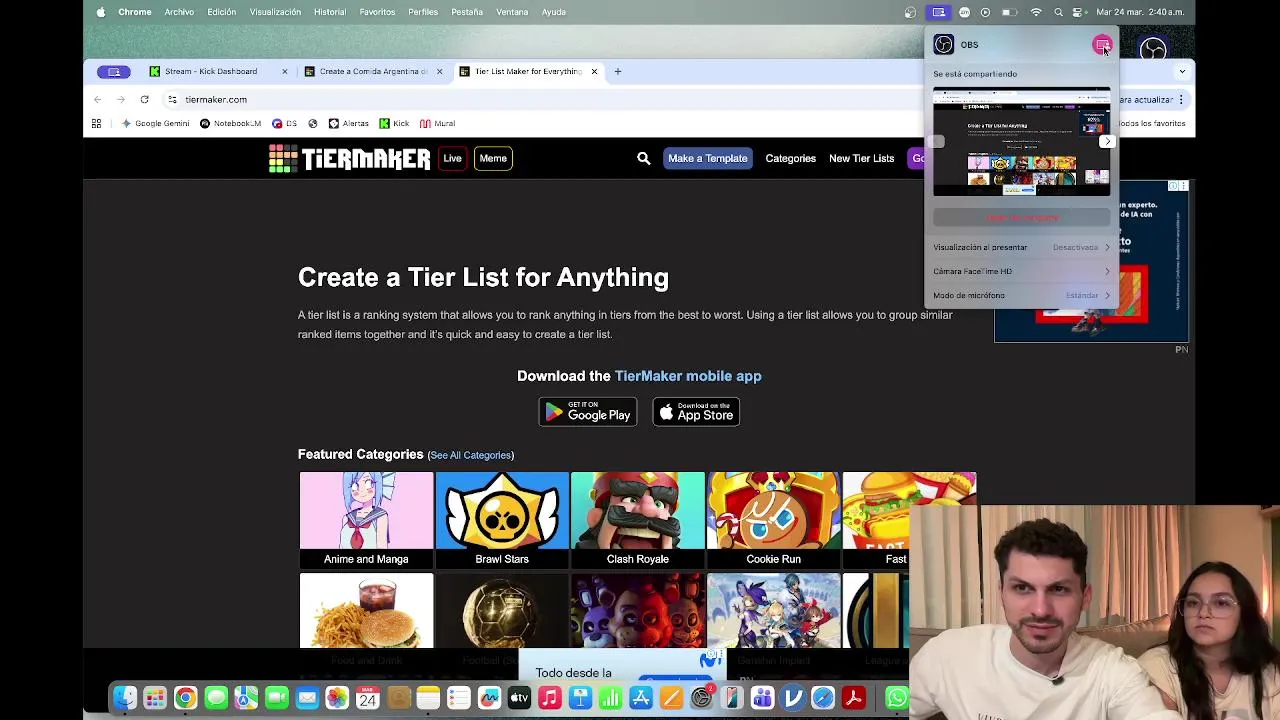Image resolution: width=1280 pixels, height=720 pixels.
Task: Click the Chrome reload page icon
Action: click(144, 99)
